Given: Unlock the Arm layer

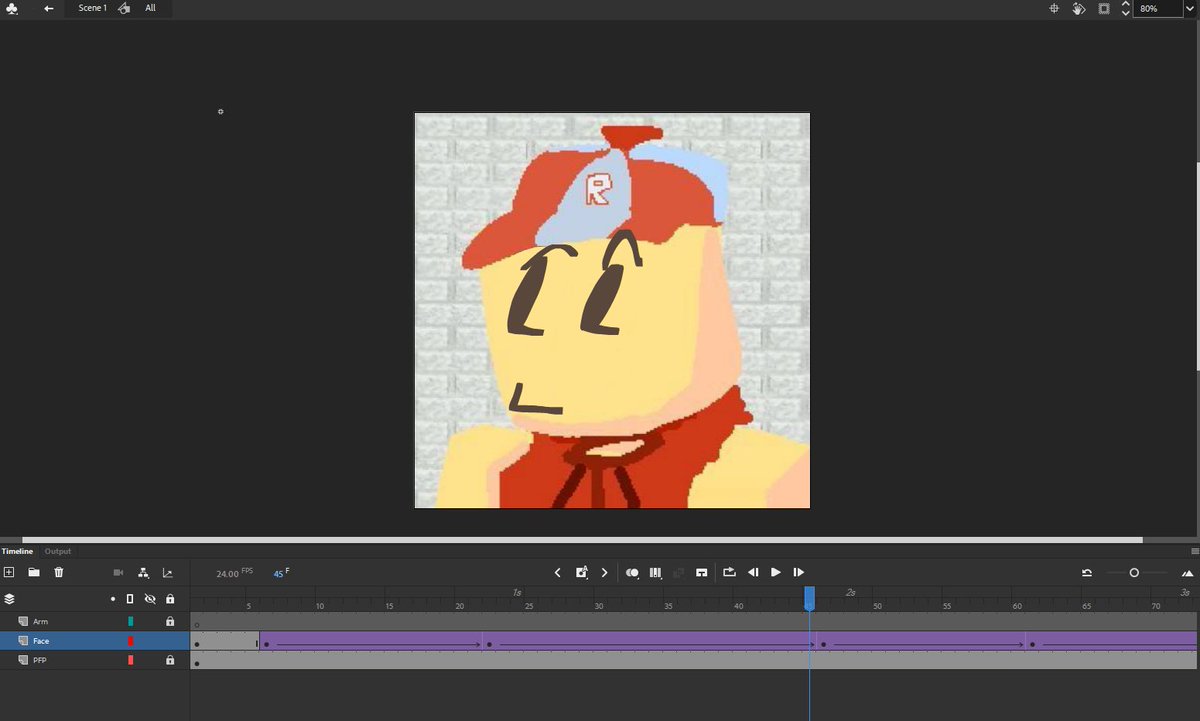Looking at the screenshot, I should (170, 621).
